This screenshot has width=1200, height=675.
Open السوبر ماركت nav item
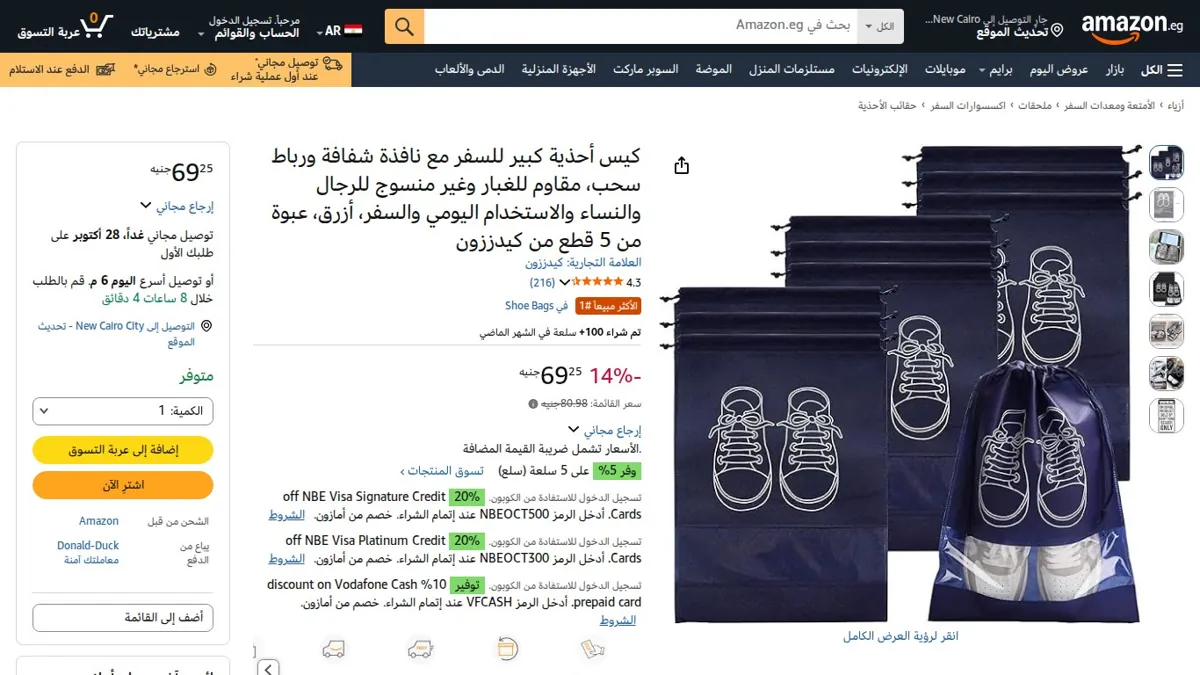click(x=645, y=70)
